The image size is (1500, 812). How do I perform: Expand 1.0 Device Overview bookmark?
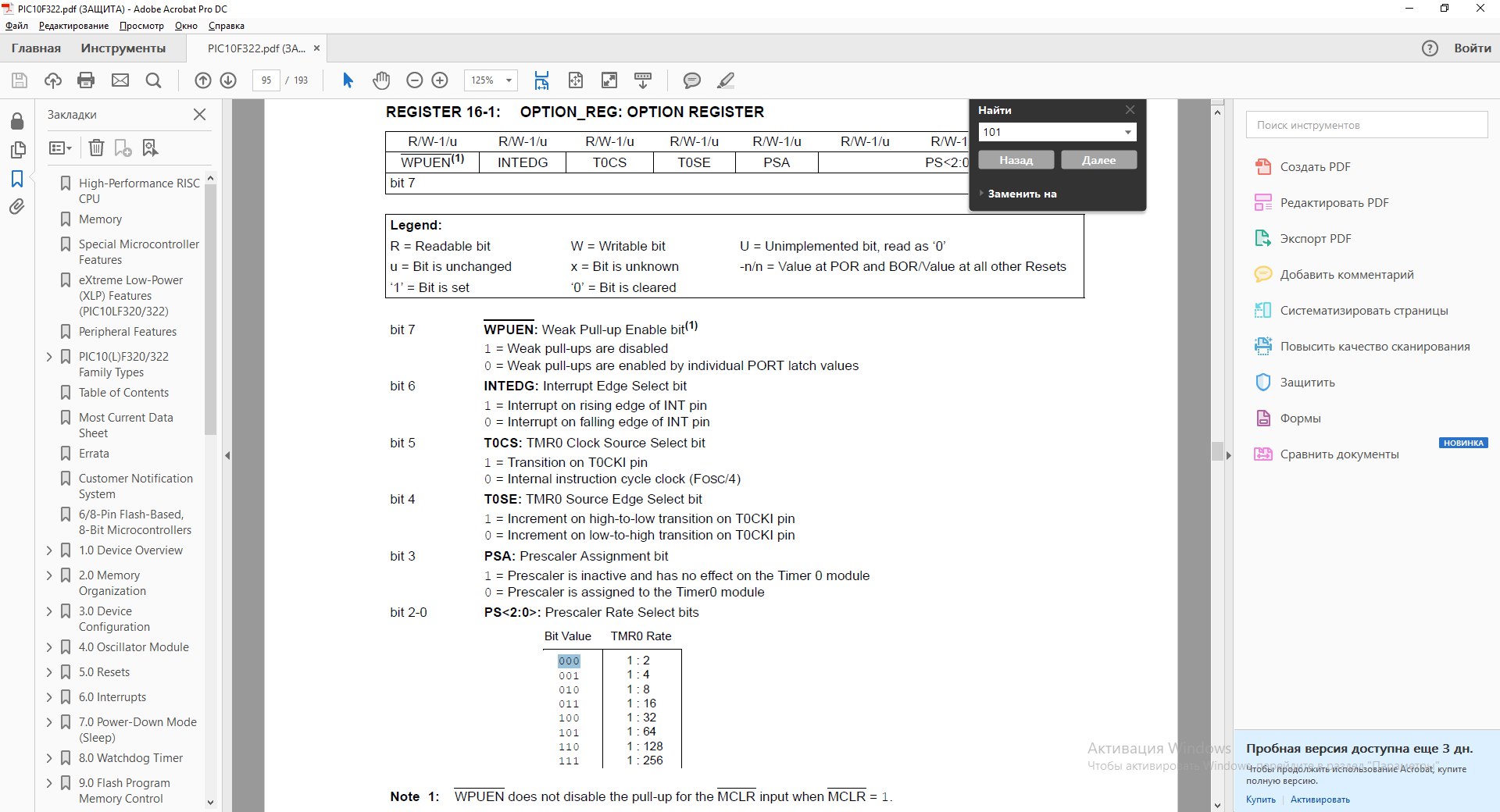[x=49, y=550]
